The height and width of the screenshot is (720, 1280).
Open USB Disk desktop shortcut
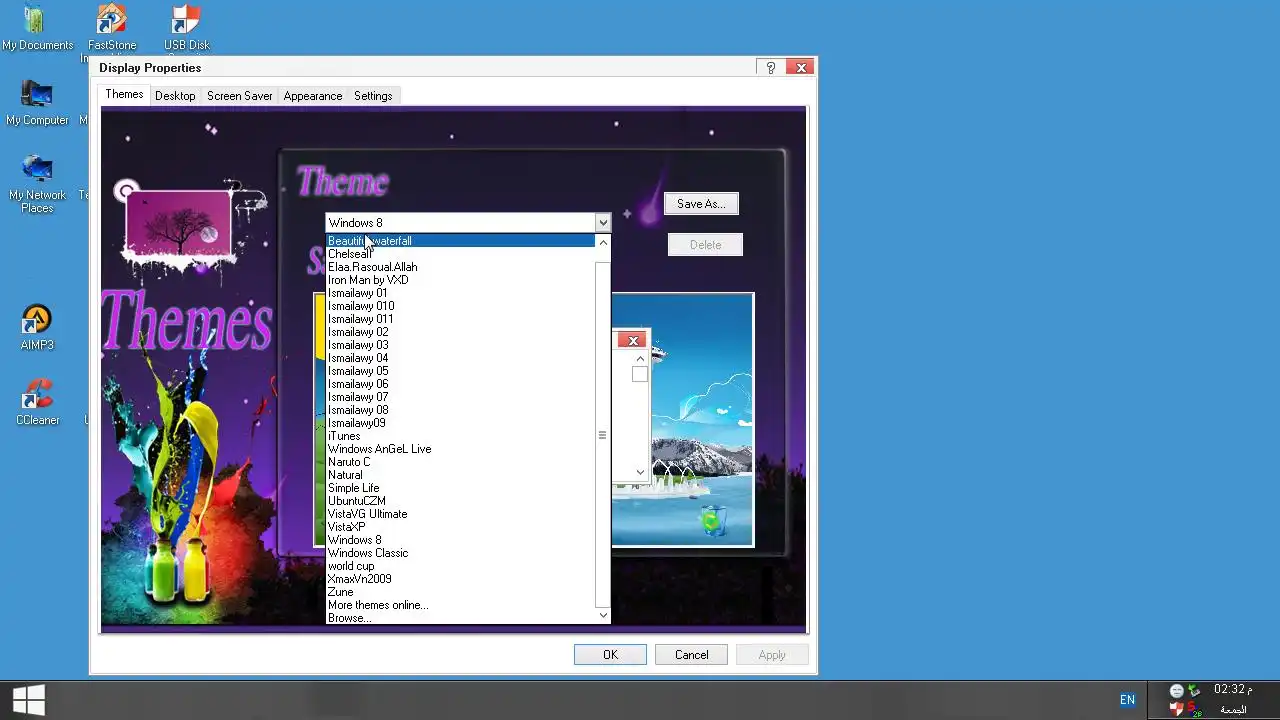[187, 28]
